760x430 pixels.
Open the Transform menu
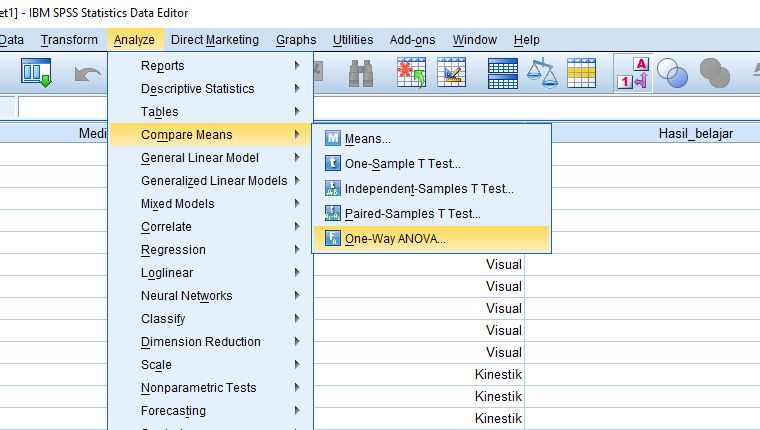pyautogui.click(x=69, y=40)
